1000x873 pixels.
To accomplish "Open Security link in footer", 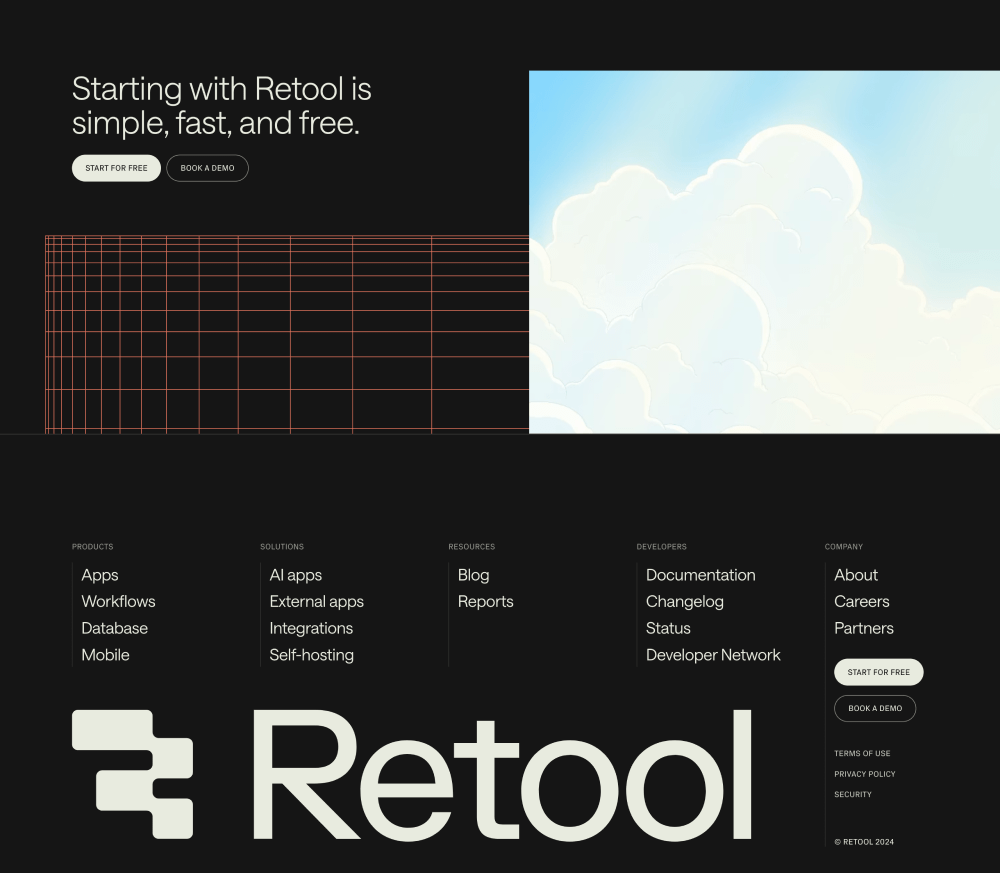I will (853, 795).
